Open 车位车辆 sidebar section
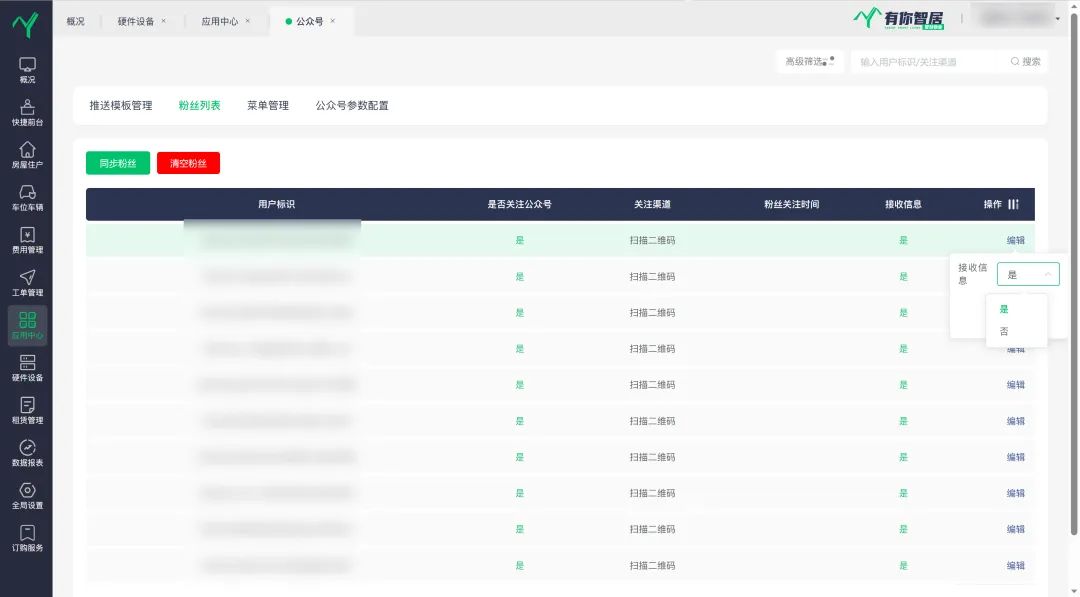The width and height of the screenshot is (1080, 597). tap(27, 197)
